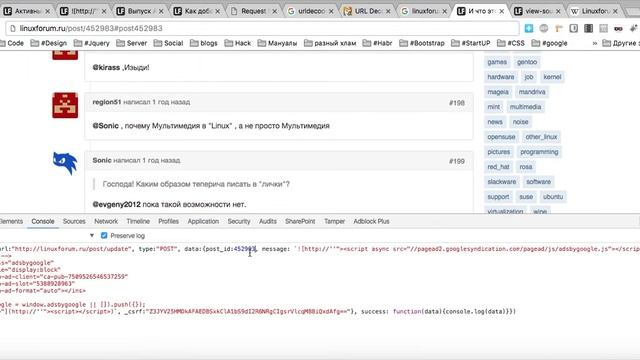The image size is (640, 360).
Task: Open the Мануалы bookmarks folder
Action: (278, 43)
